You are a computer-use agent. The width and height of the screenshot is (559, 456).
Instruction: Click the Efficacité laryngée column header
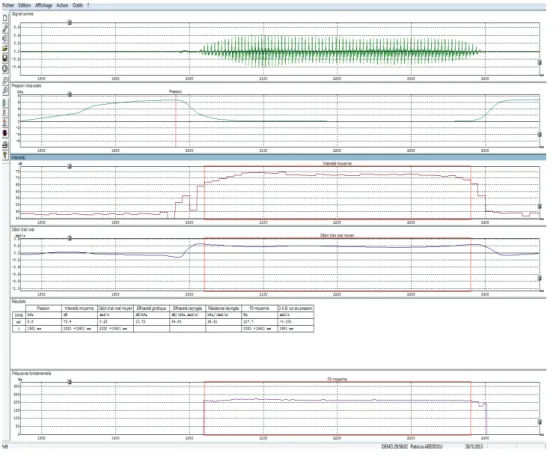click(188, 308)
